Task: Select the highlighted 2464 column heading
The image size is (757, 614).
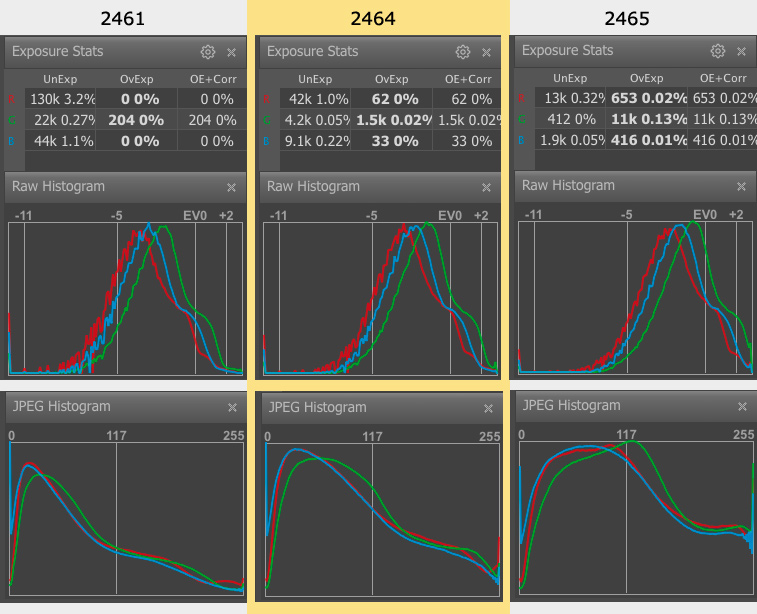Action: (x=378, y=17)
